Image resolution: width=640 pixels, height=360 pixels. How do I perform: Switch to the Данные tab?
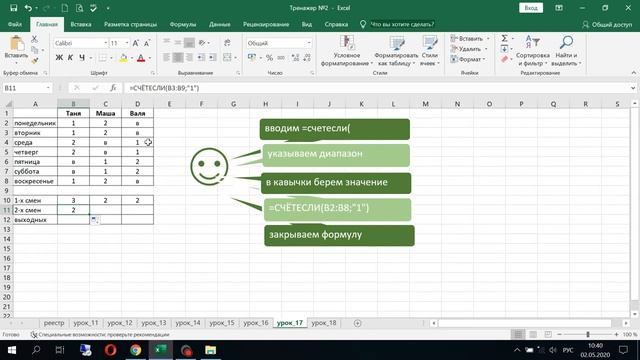(x=220, y=24)
